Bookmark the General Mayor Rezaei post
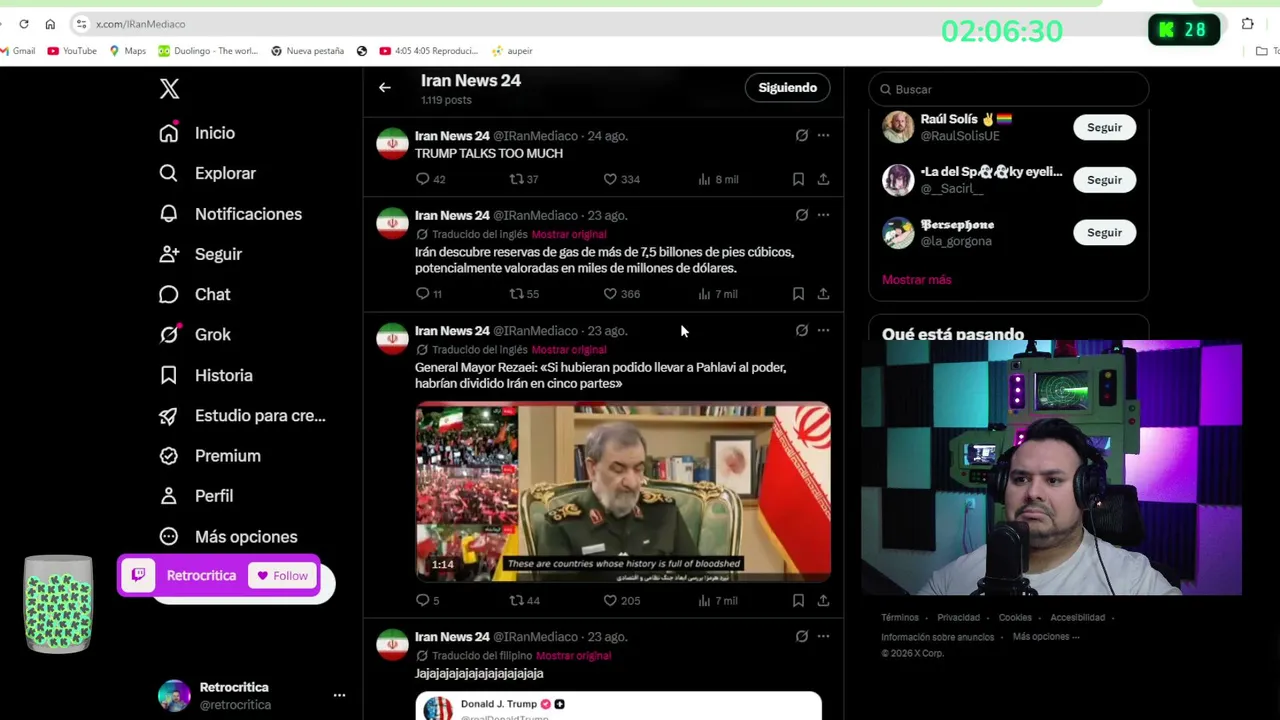The width and height of the screenshot is (1280, 720). (x=798, y=600)
